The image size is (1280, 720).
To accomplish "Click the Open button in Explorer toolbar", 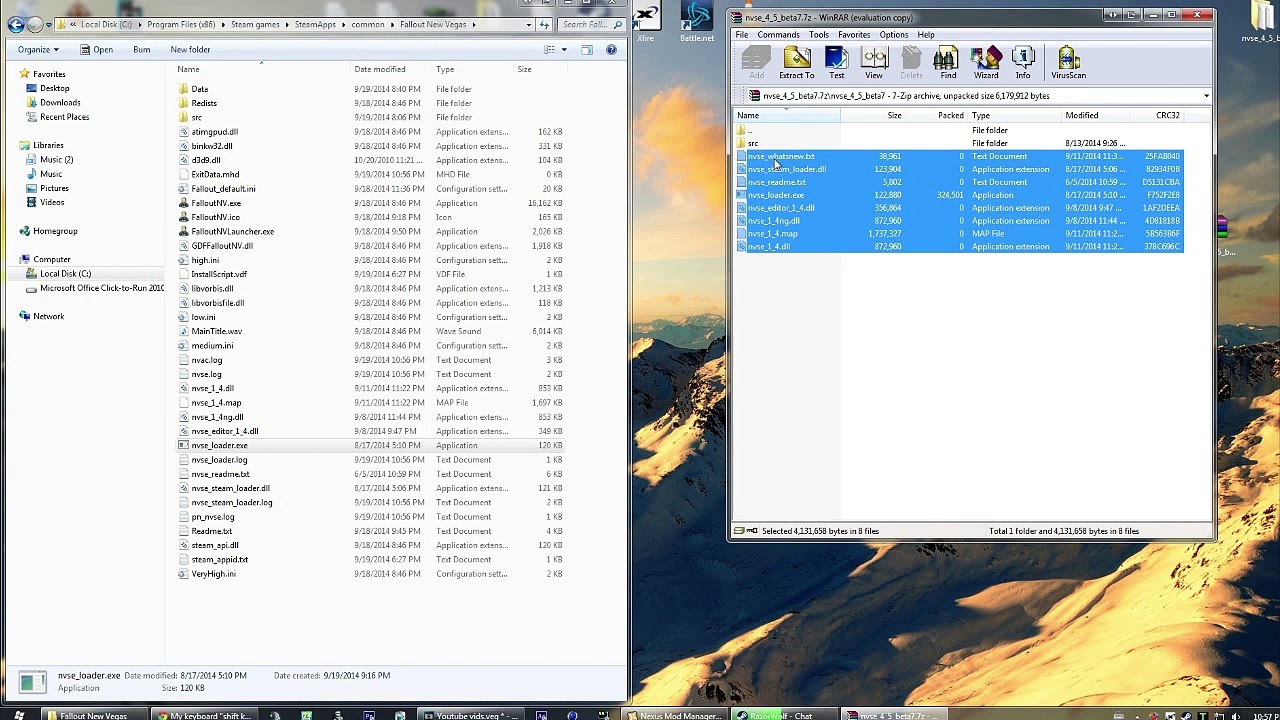I will click(96, 49).
